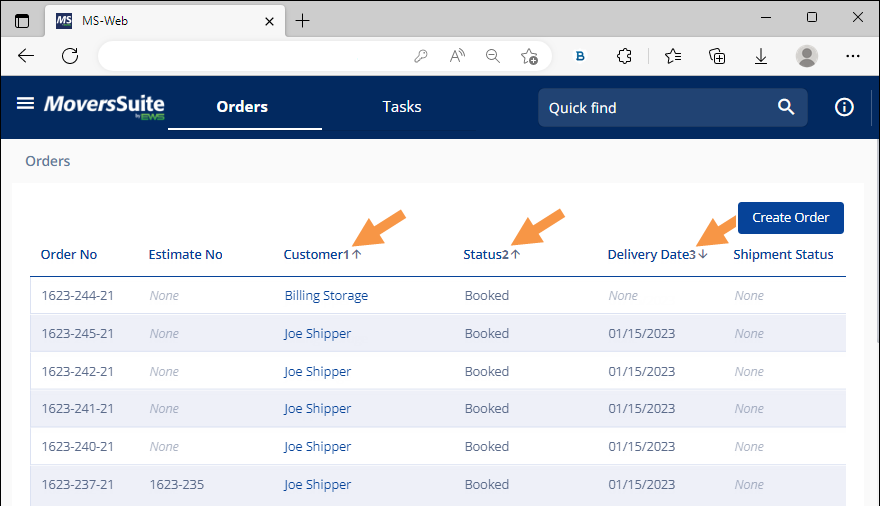Open browser profile avatar
880x506 pixels.
806,56
